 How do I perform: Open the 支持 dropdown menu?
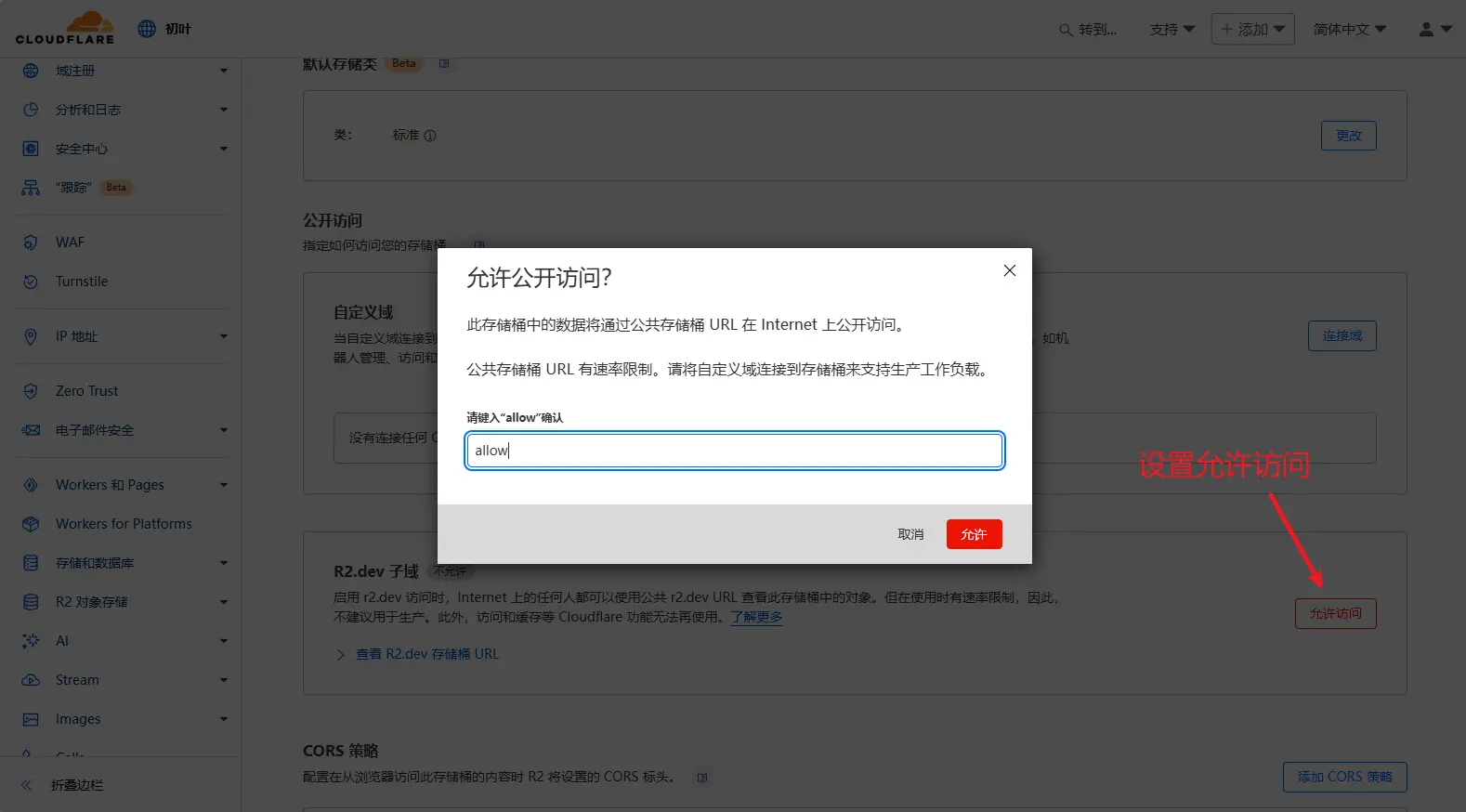point(1172,30)
